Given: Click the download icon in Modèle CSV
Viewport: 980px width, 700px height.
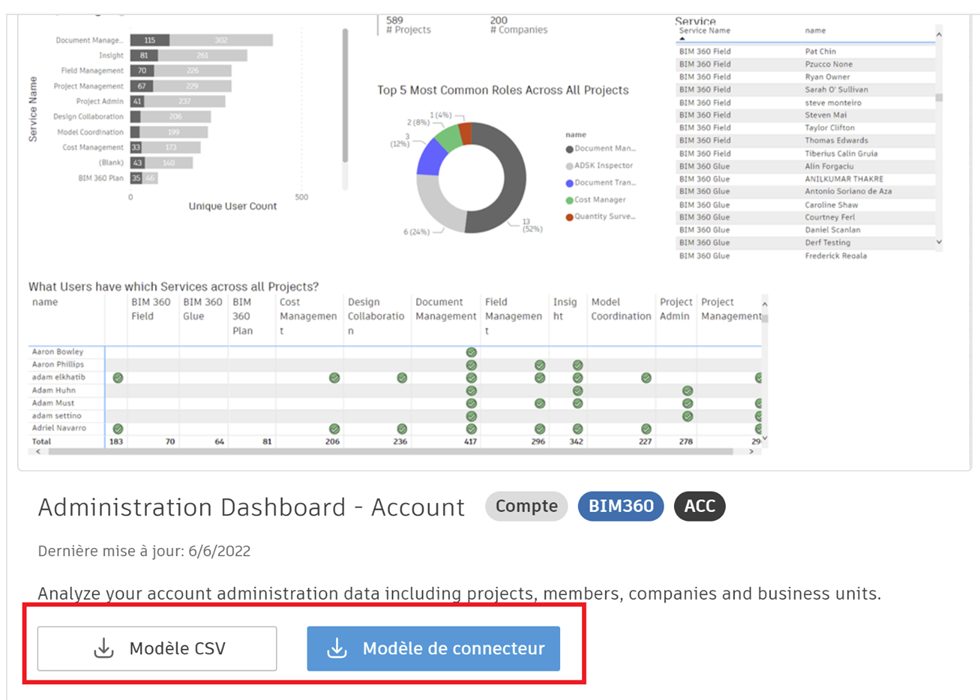Looking at the screenshot, I should (x=104, y=648).
